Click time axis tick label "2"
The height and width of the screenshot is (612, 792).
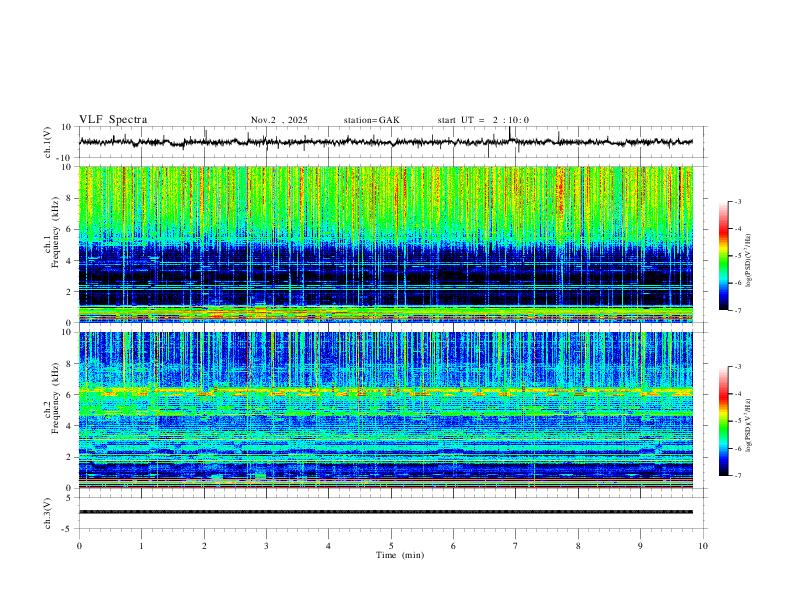coord(204,546)
